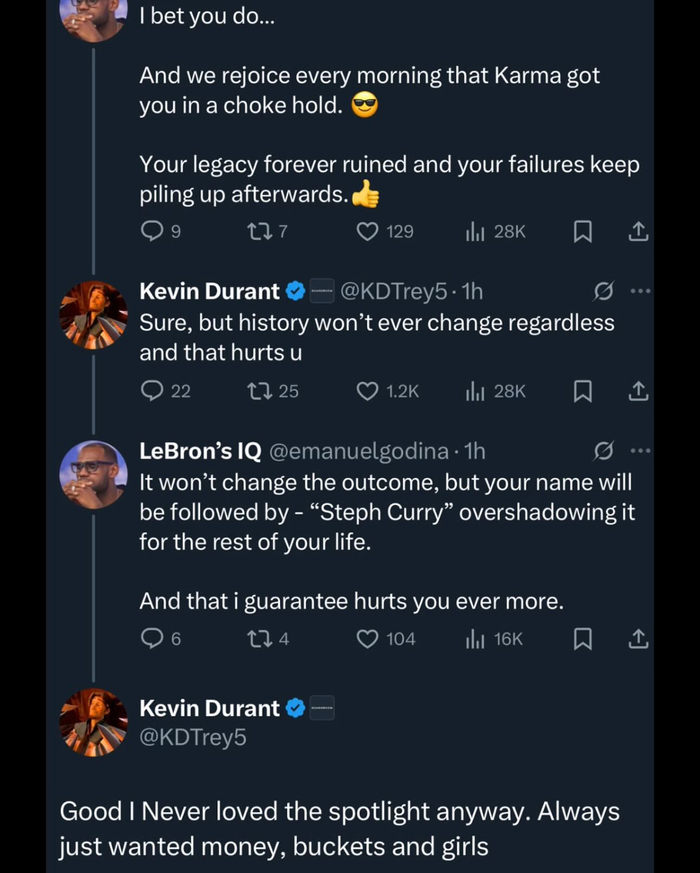Bookmark Kevin Durant's history reply
The height and width of the screenshot is (873, 700).
click(x=582, y=391)
